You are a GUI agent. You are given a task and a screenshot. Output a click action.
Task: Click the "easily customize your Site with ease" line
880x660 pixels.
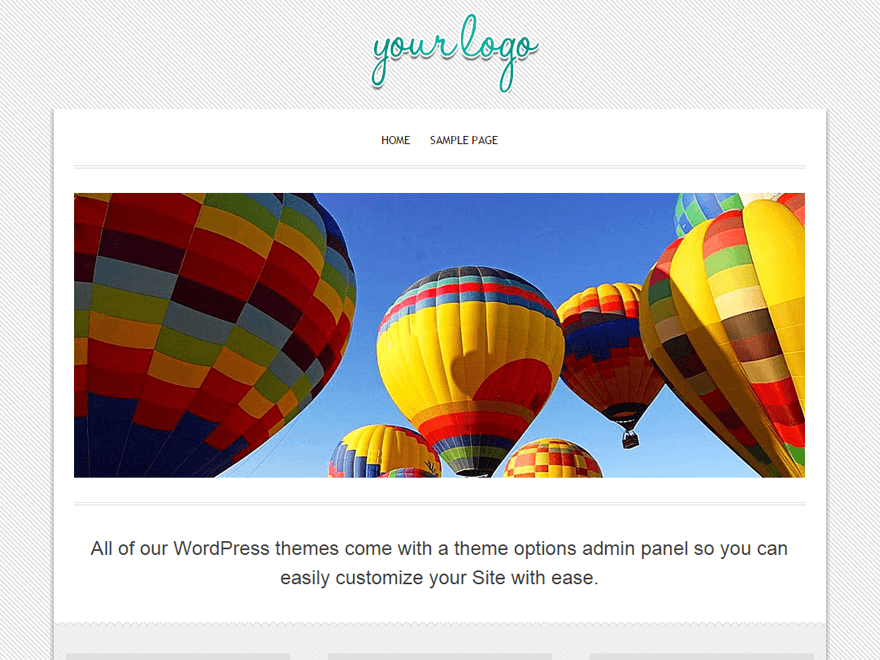point(439,578)
